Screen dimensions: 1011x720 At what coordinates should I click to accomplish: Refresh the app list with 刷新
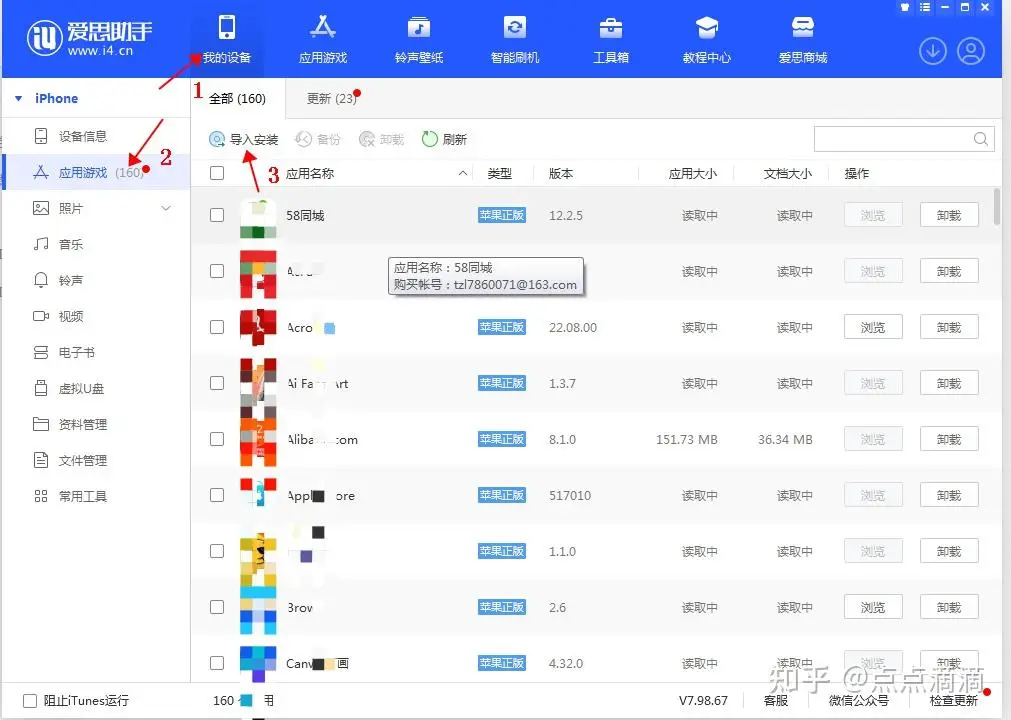(x=444, y=139)
